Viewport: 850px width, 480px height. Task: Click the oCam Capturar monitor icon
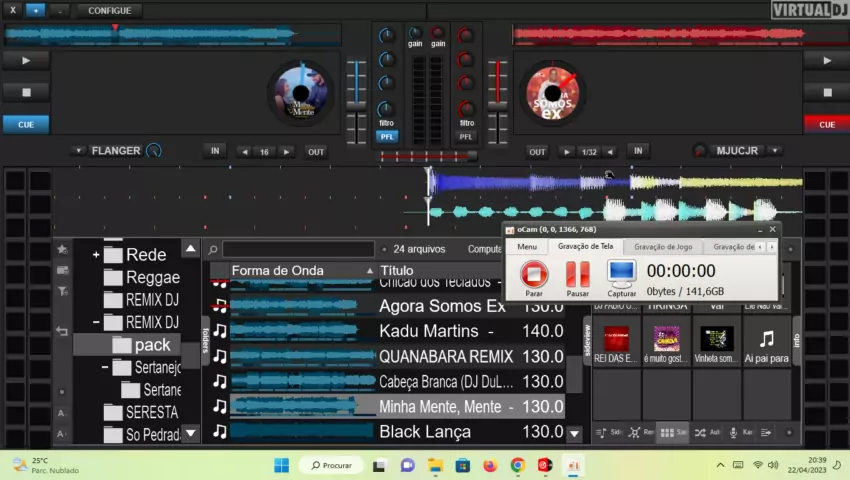tap(621, 274)
